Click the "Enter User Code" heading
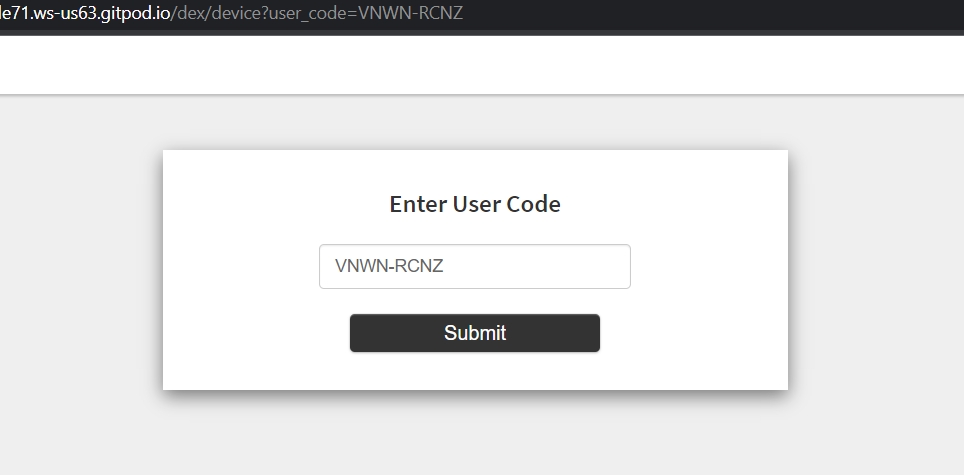The height and width of the screenshot is (475, 964). 475,204
